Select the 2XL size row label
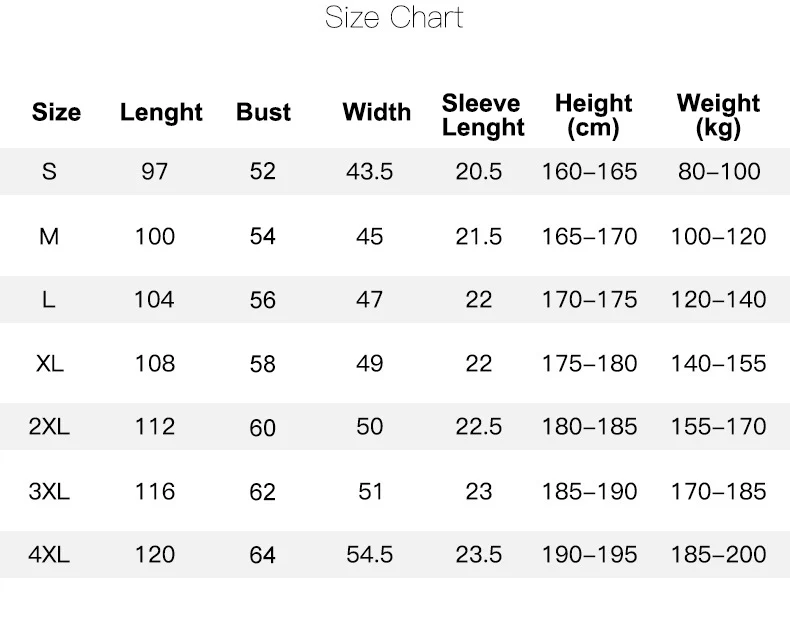790x636 pixels. coord(49,427)
